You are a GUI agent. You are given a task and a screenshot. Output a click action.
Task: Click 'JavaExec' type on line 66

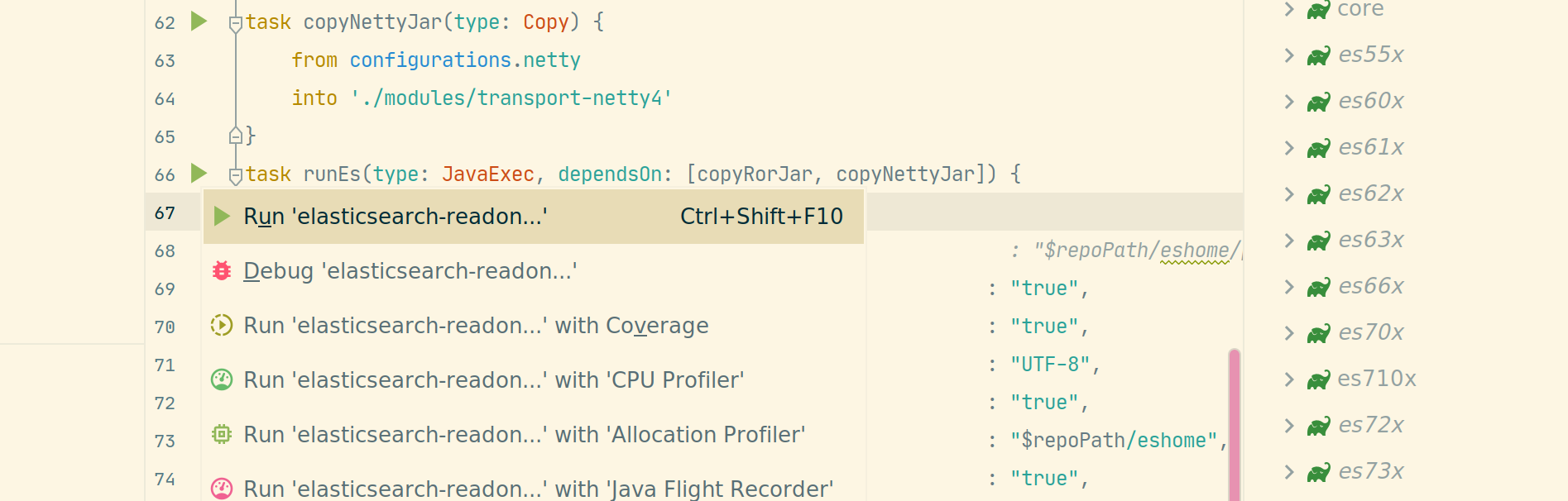pyautogui.click(x=487, y=174)
